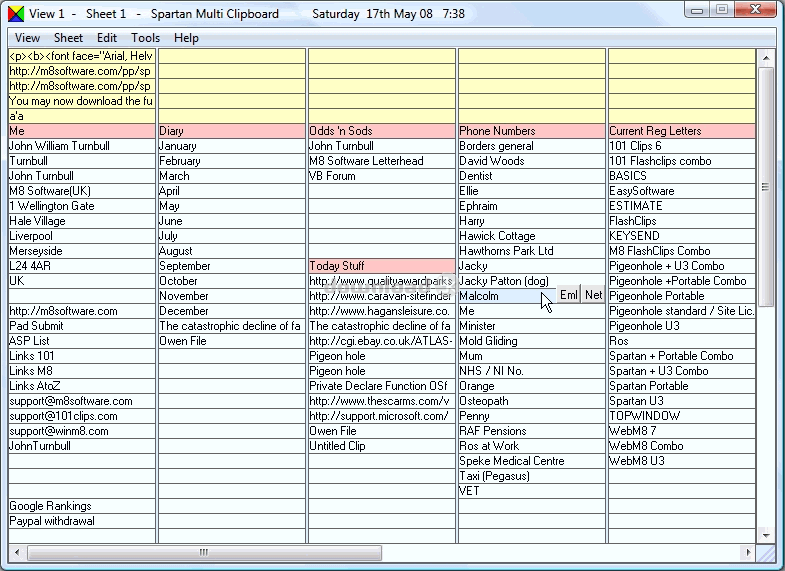Select the Current Reg Letters header
Image resolution: width=785 pixels, height=571 pixels.
pyautogui.click(x=681, y=131)
